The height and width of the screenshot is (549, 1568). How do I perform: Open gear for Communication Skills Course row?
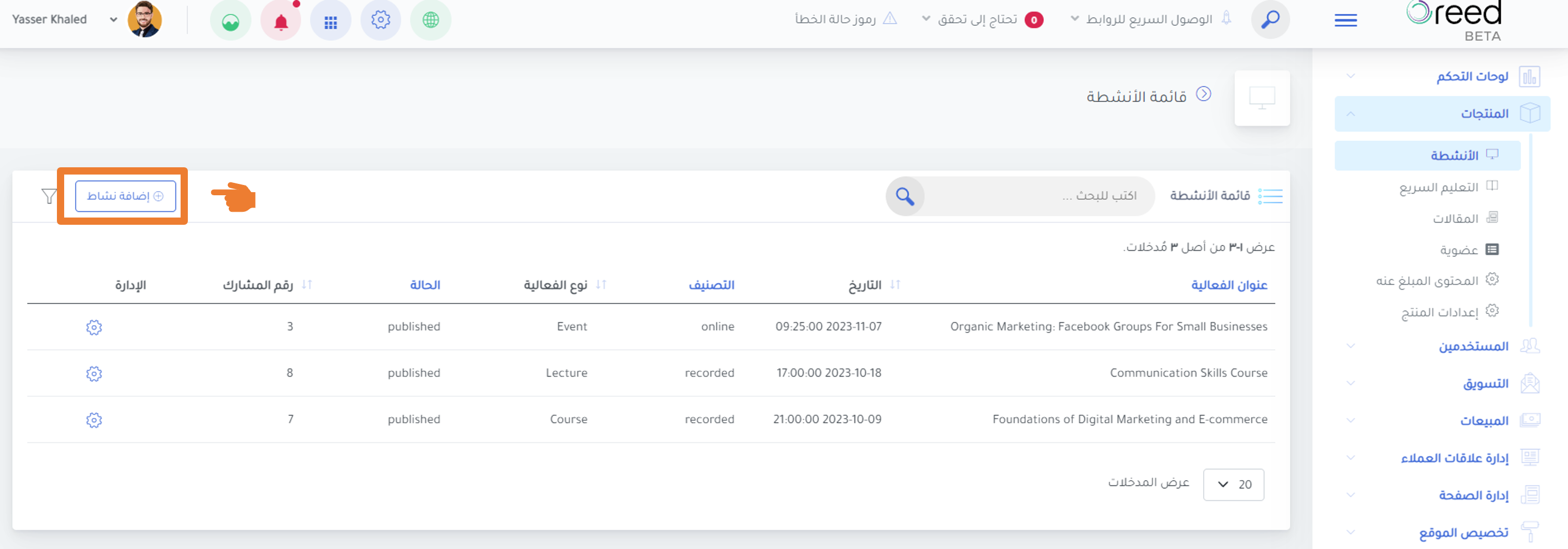coord(94,373)
